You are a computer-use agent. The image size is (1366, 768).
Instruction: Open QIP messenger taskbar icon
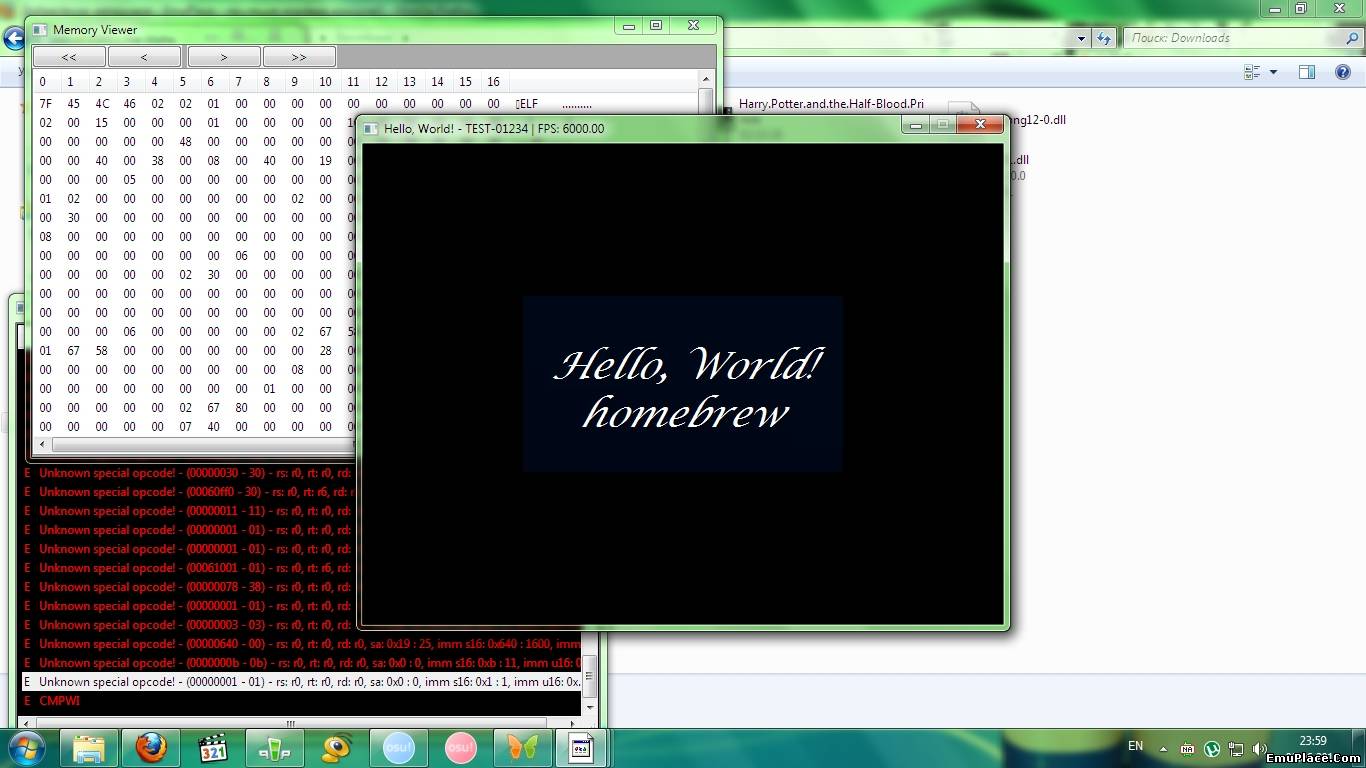[275, 748]
